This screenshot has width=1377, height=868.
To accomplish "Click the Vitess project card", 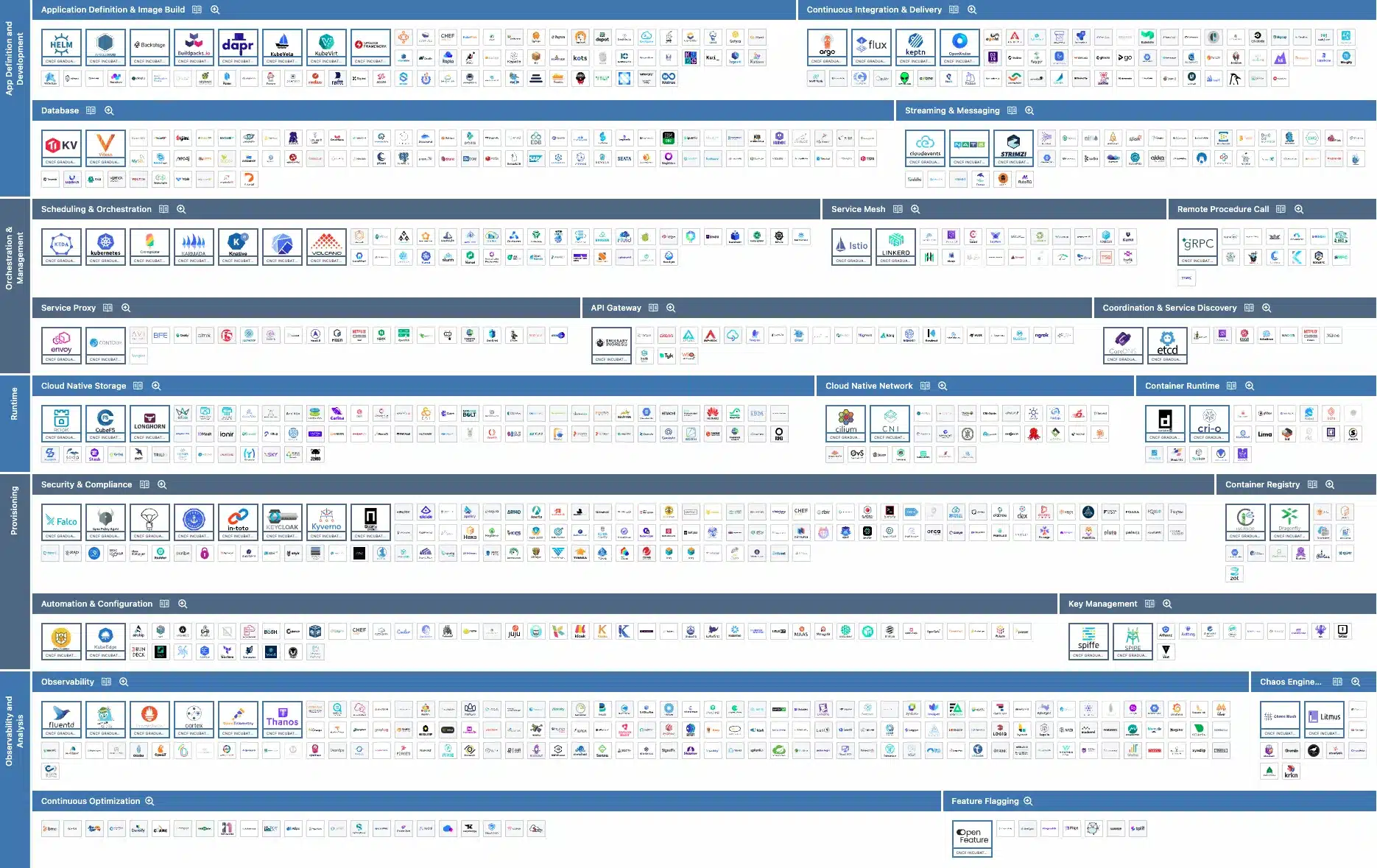I will 105,148.
